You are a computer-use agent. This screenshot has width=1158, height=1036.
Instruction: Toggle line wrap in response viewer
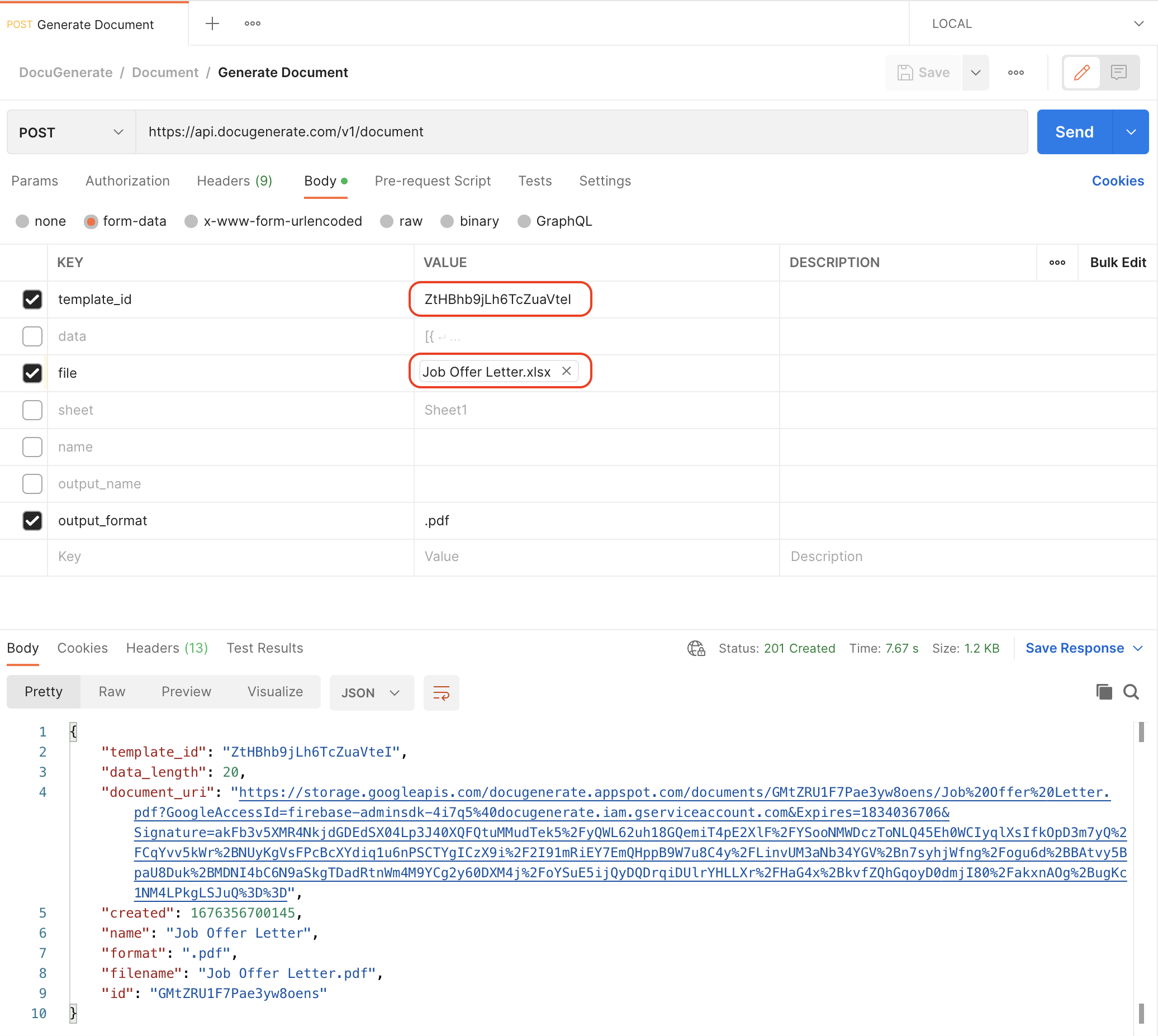(x=441, y=692)
